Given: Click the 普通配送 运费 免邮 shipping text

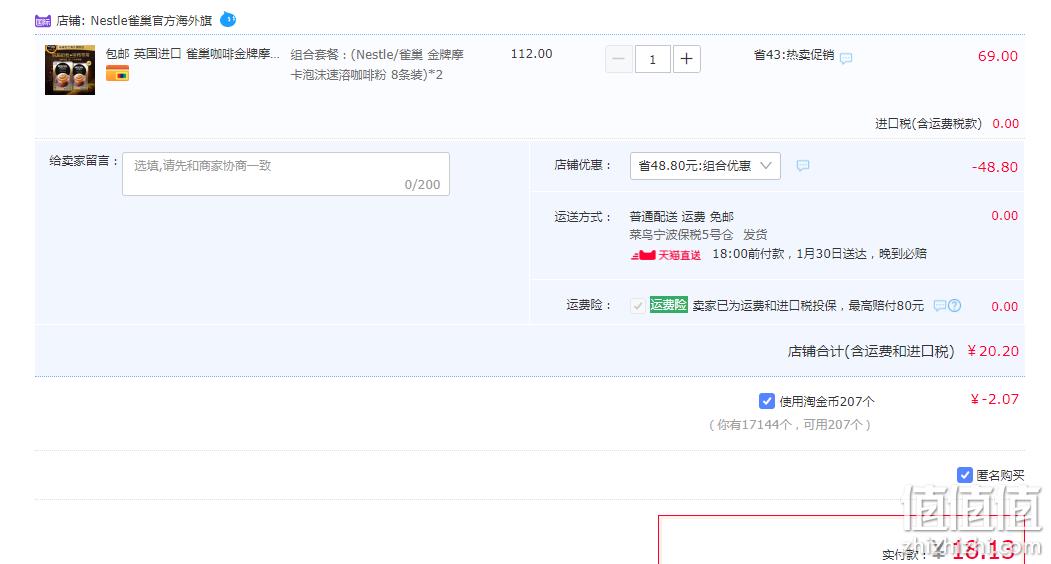Looking at the screenshot, I should (682, 217).
